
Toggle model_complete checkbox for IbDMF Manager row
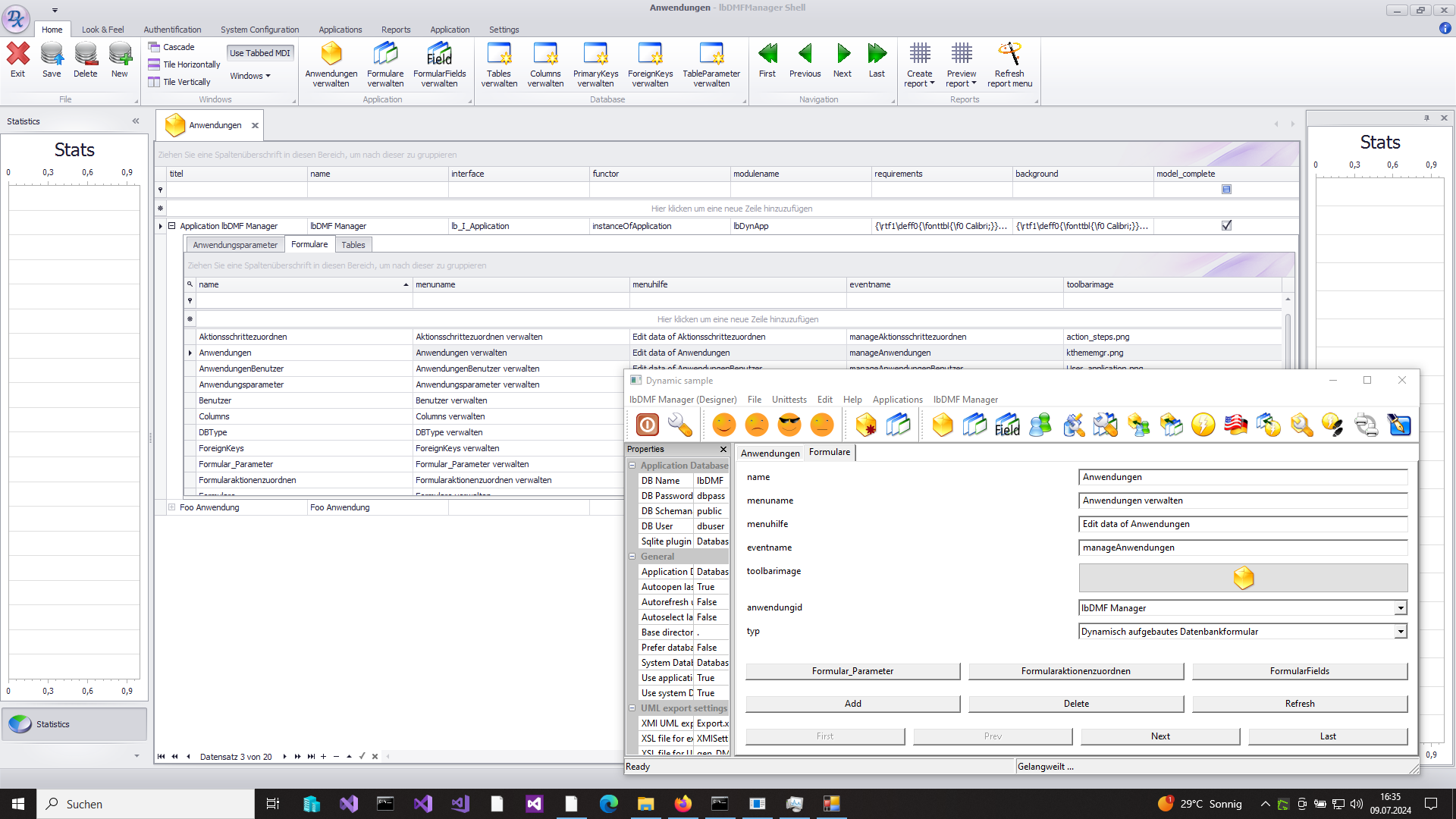1226,226
